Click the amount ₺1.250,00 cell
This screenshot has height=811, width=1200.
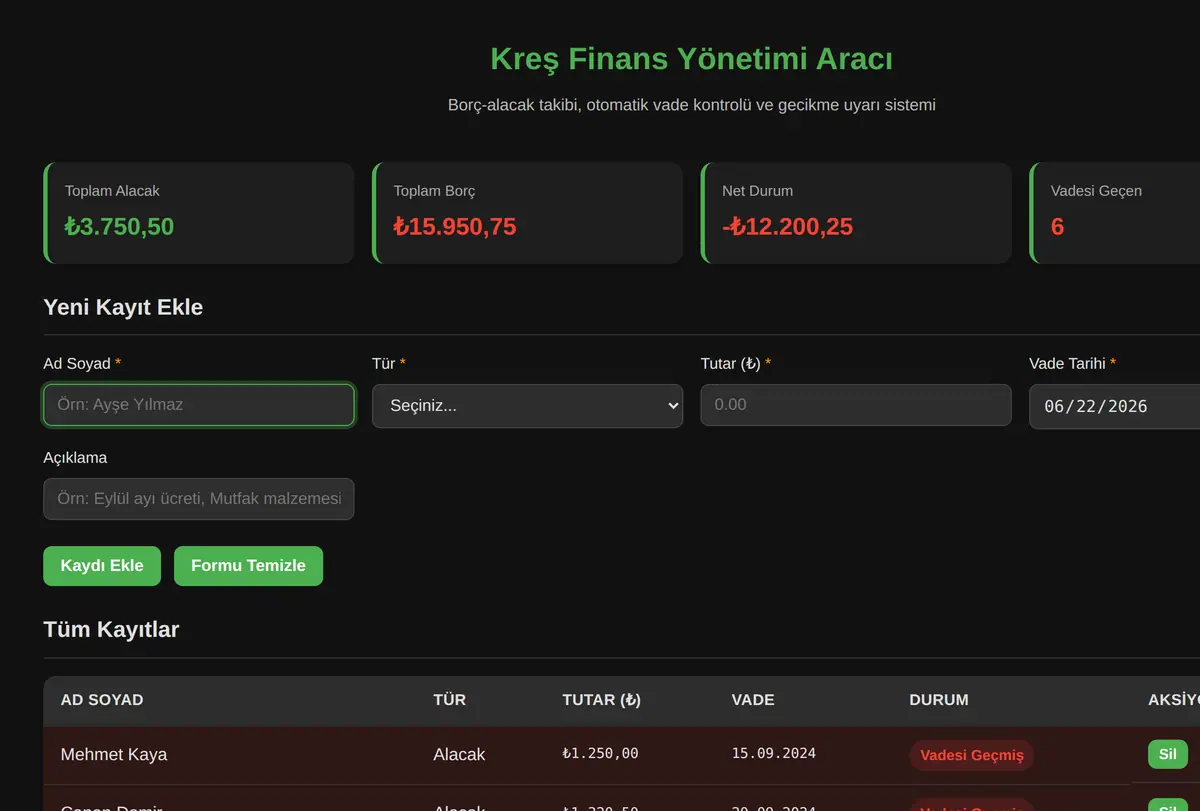click(600, 753)
